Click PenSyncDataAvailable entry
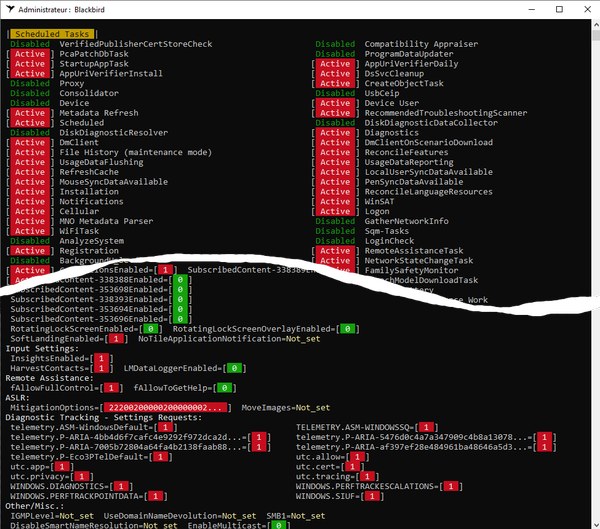Image resolution: width=600 pixels, height=529 pixels. coord(414,182)
